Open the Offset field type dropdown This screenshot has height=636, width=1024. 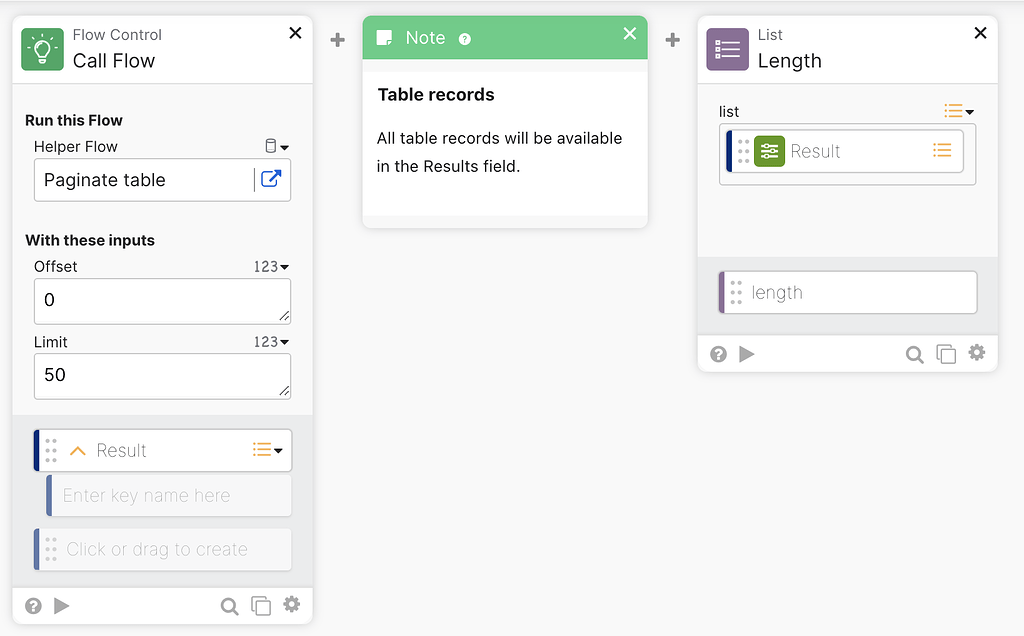[x=271, y=267]
